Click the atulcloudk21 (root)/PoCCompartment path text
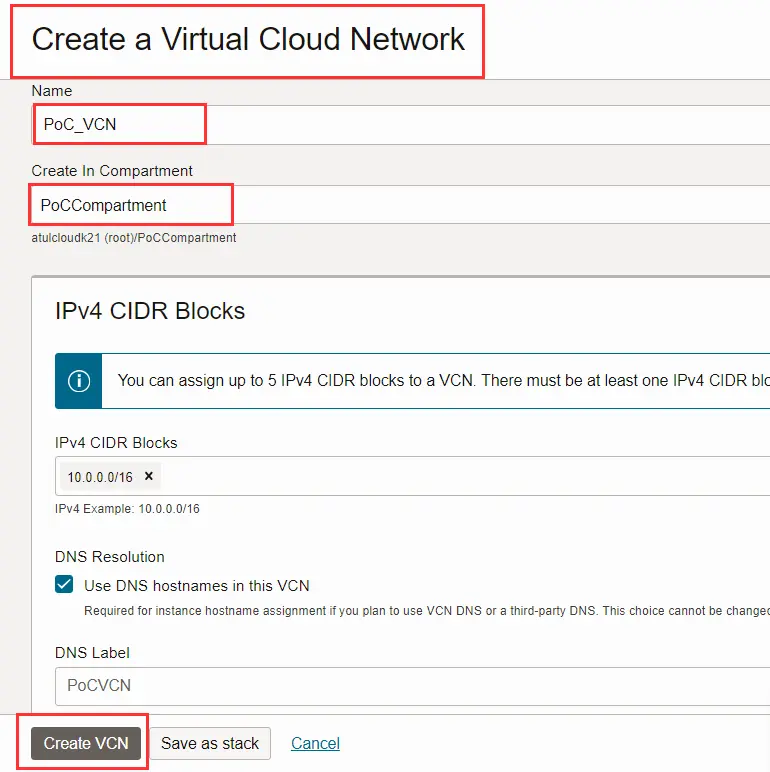The height and width of the screenshot is (772, 770). pos(134,238)
